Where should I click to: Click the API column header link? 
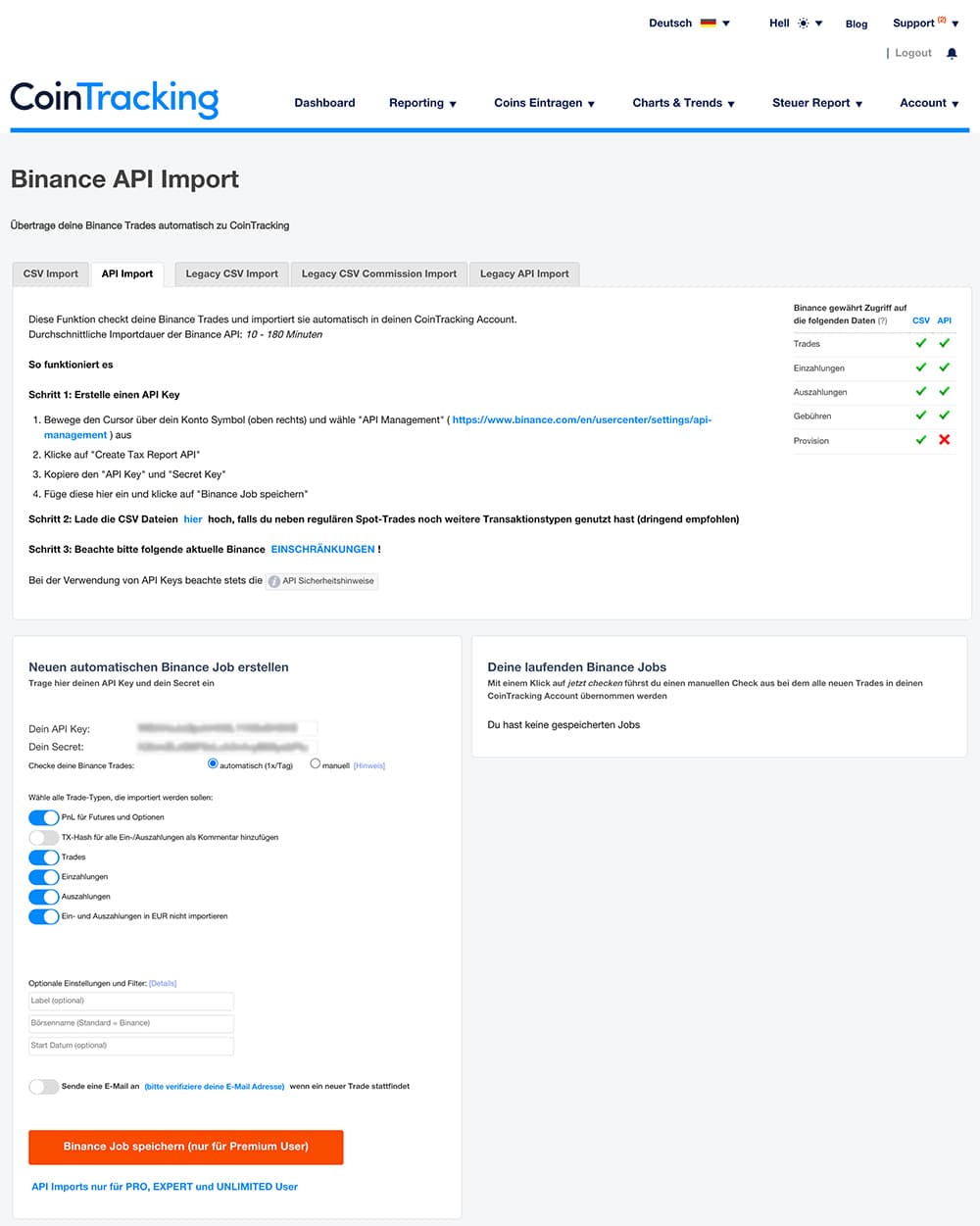(945, 320)
